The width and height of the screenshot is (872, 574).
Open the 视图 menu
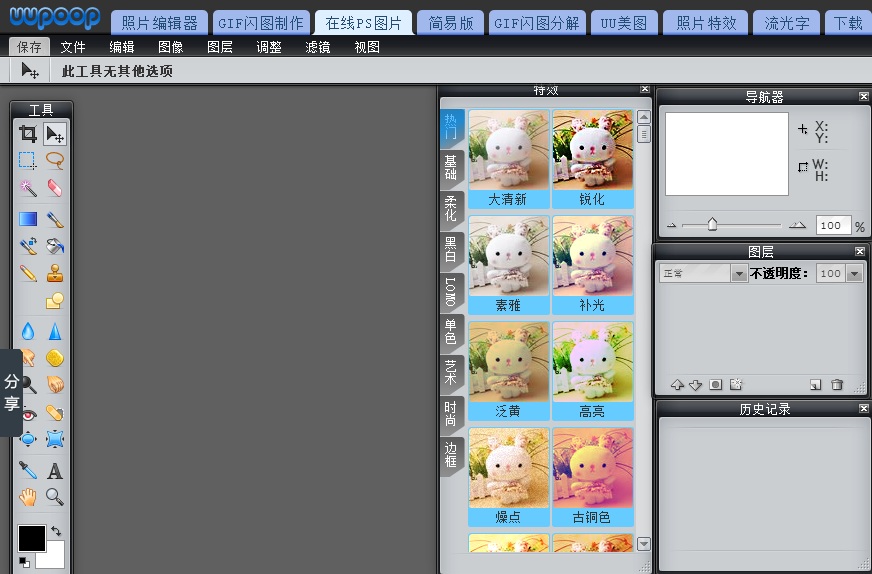366,47
